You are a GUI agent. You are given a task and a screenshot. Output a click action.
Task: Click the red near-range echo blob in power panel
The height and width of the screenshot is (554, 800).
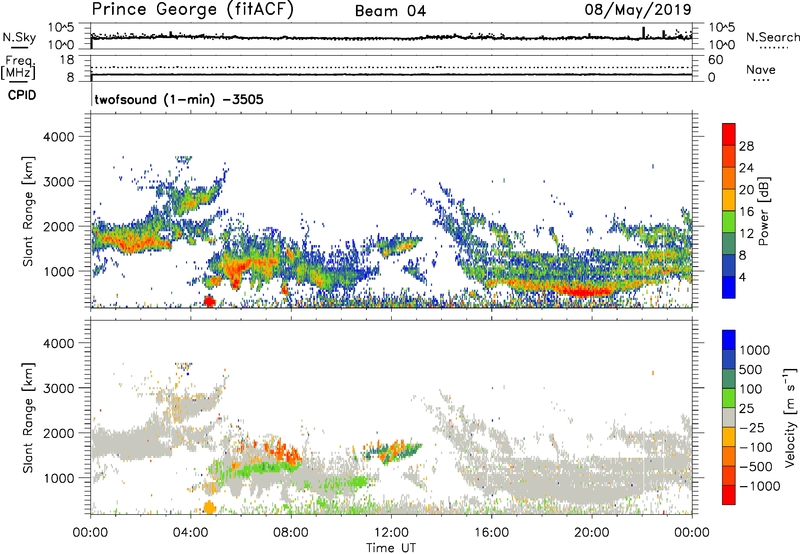click(x=209, y=300)
